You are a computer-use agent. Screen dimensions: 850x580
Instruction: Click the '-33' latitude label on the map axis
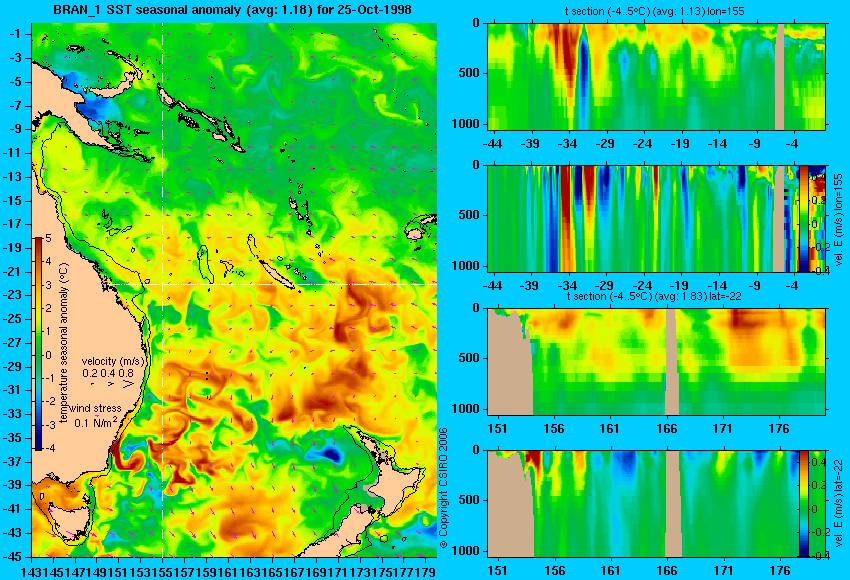point(13,414)
